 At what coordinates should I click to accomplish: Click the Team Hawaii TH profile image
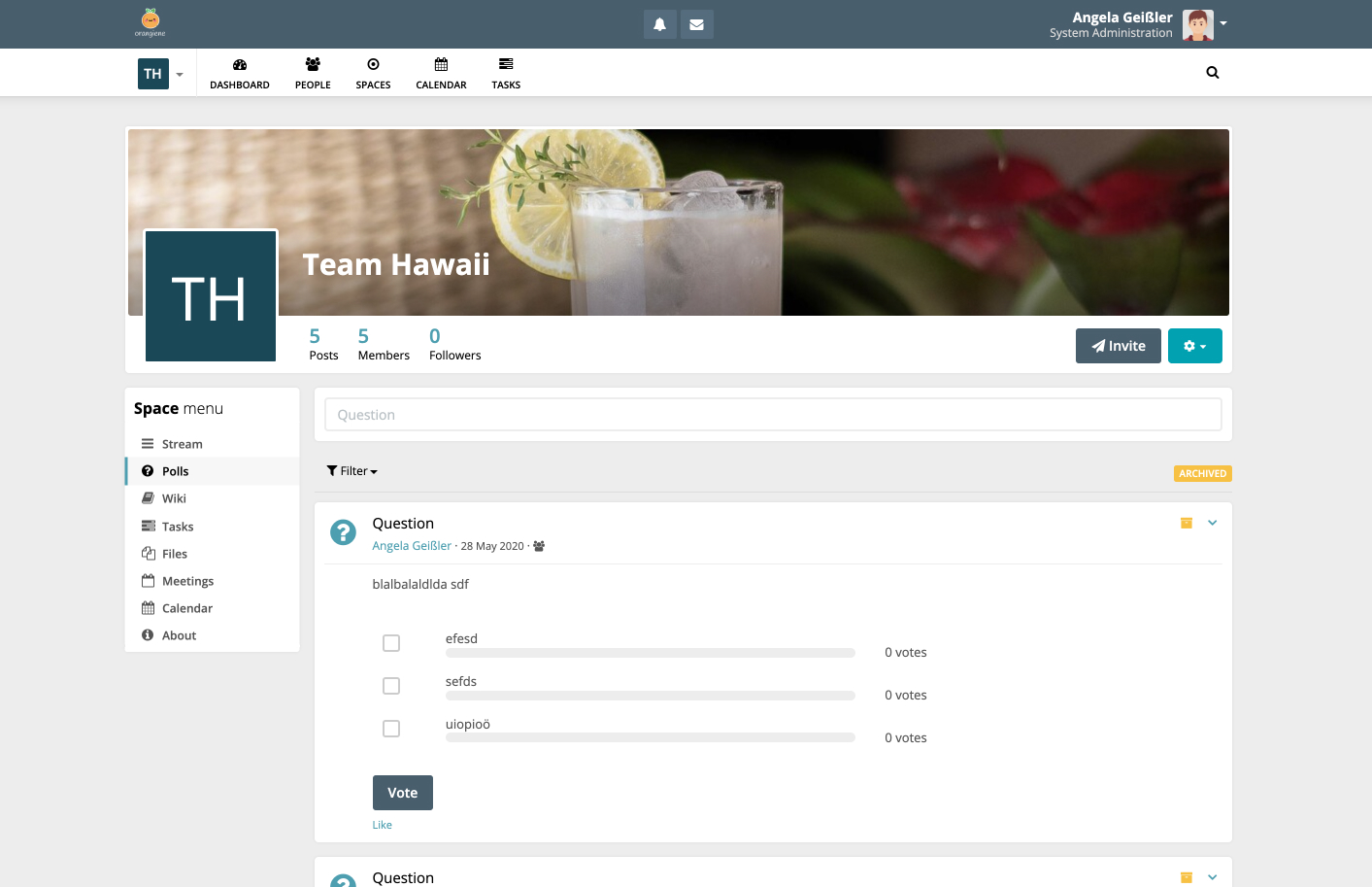pyautogui.click(x=211, y=296)
